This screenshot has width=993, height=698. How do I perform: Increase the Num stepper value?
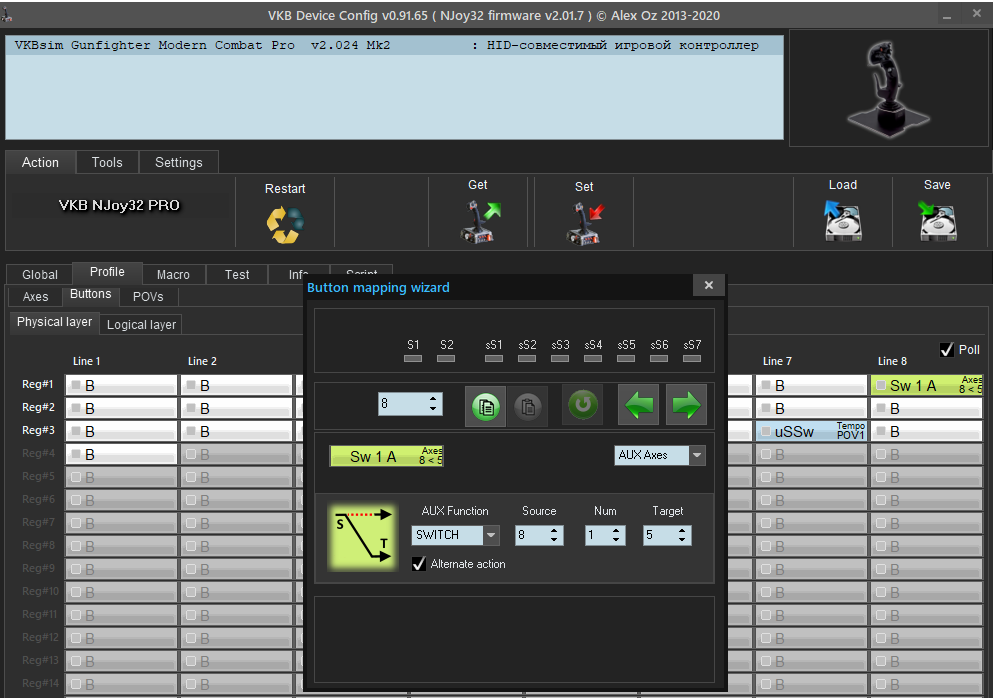[616, 531]
